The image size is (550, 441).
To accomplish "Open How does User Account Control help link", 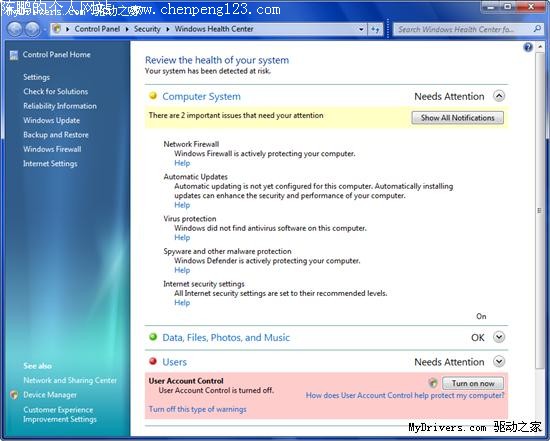I will click(x=404, y=395).
